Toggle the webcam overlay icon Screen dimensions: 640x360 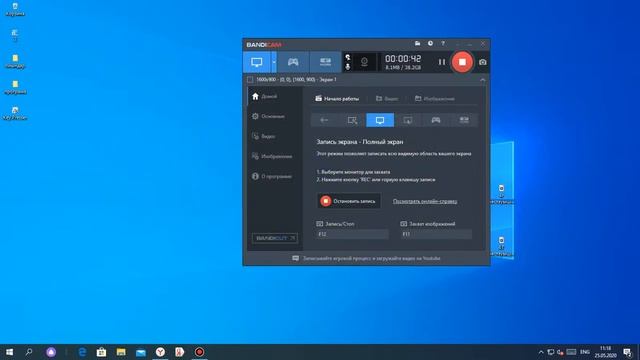point(364,62)
